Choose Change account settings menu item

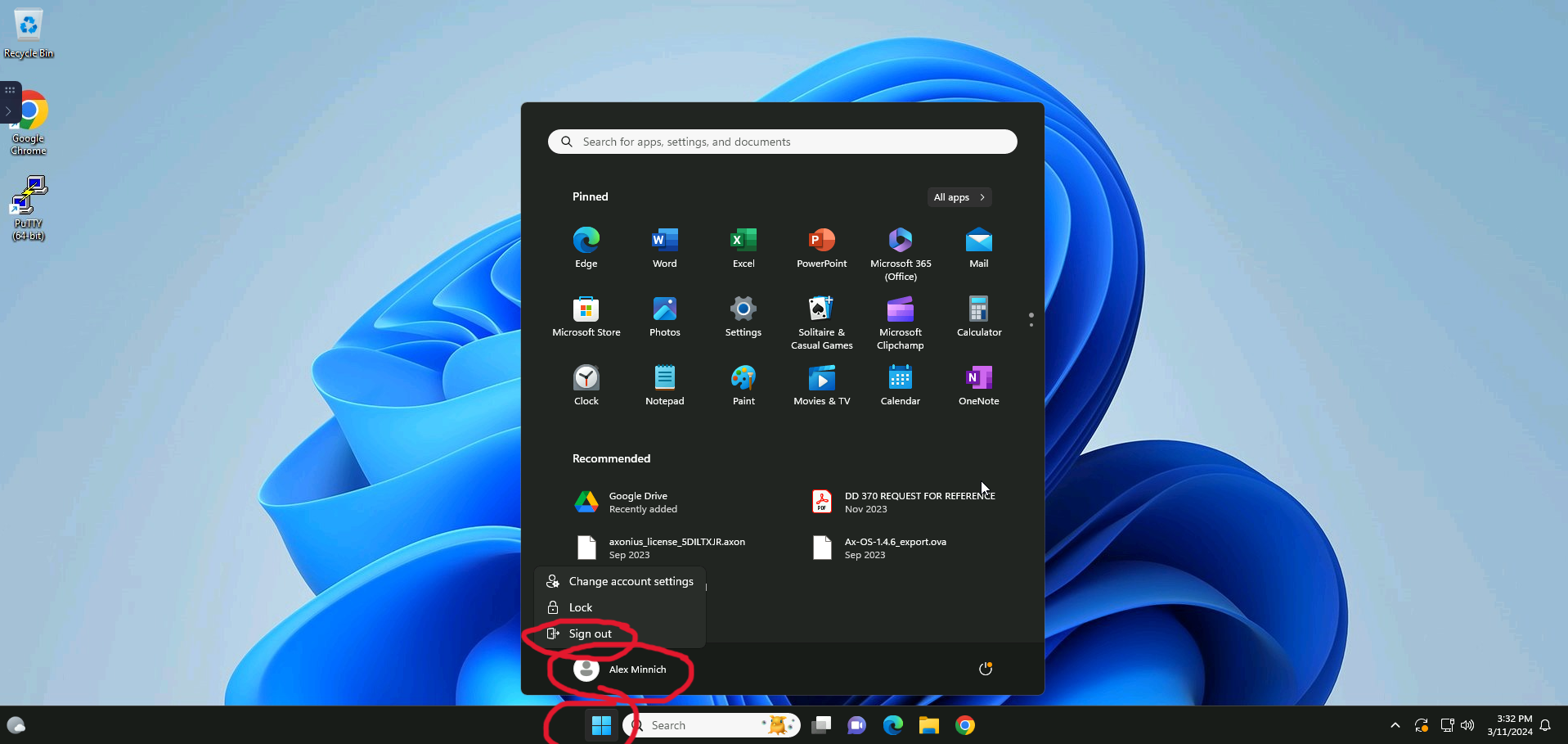pos(620,581)
